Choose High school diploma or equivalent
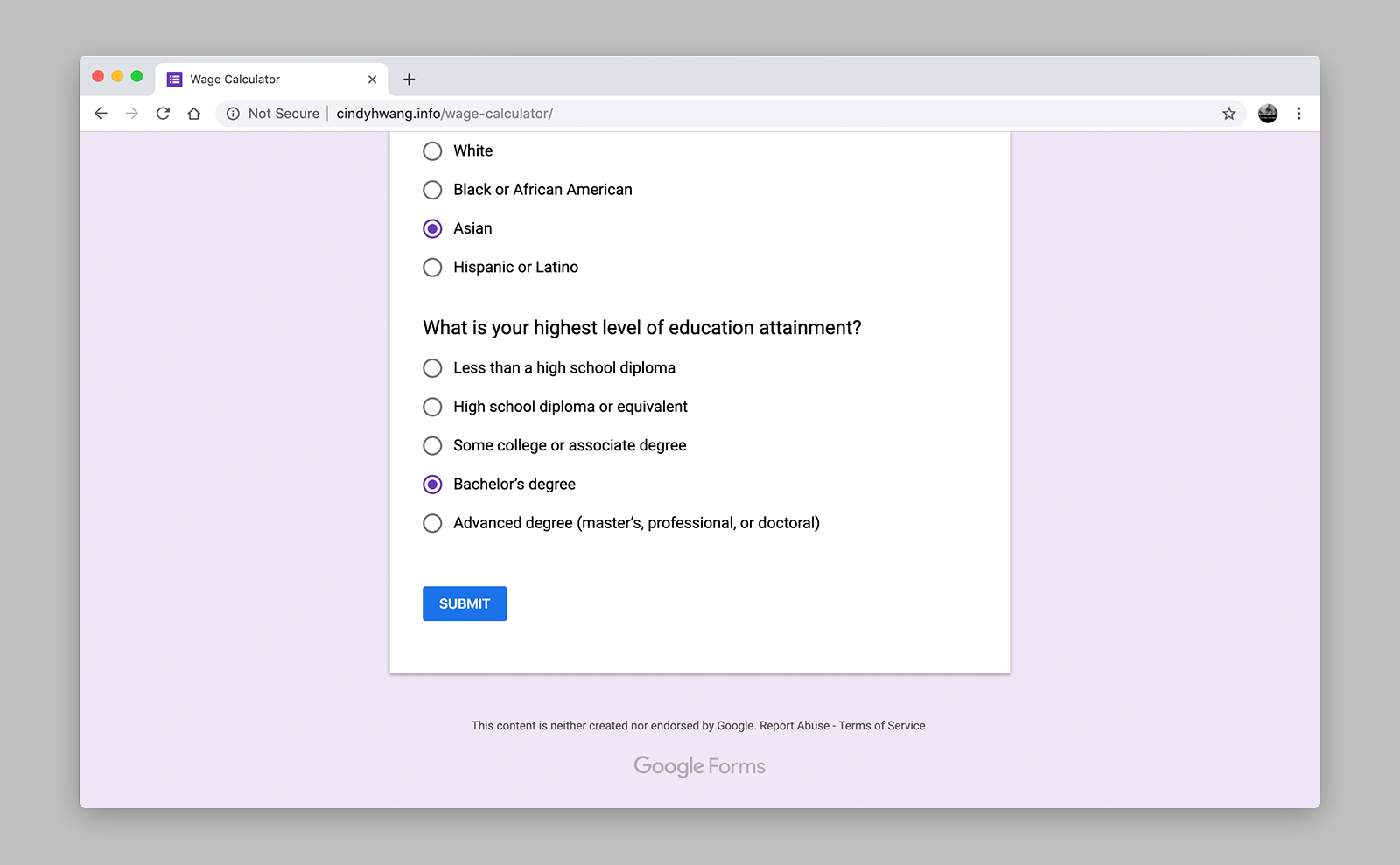 [432, 407]
